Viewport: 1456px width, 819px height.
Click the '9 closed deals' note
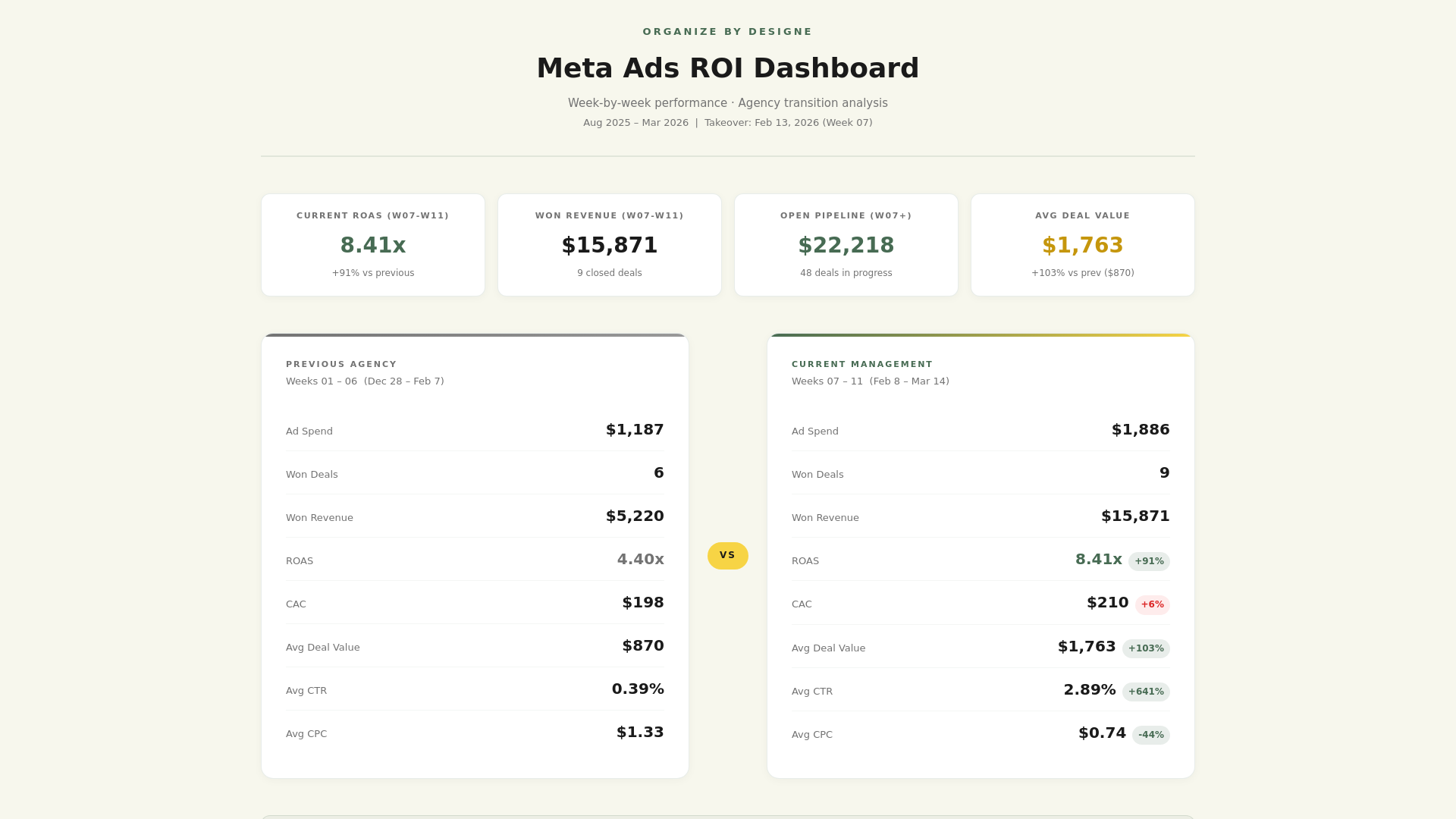coord(610,273)
